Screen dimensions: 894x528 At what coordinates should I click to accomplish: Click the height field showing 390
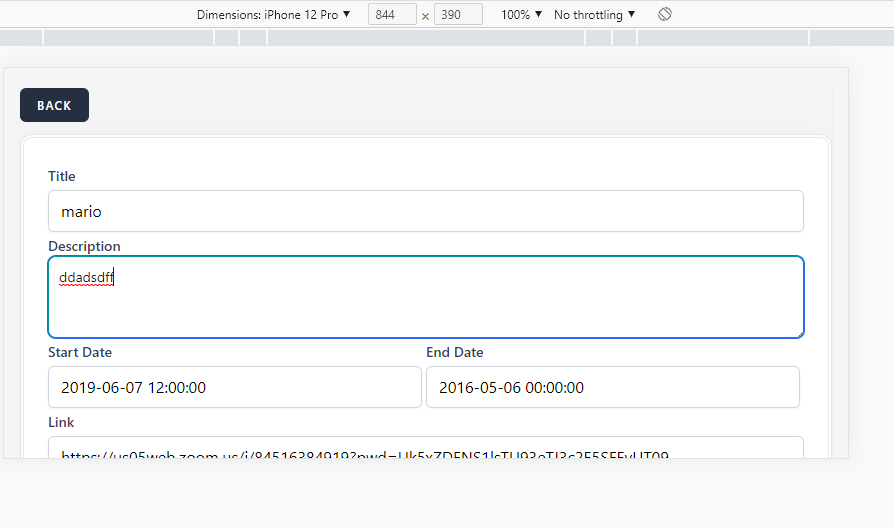point(458,15)
